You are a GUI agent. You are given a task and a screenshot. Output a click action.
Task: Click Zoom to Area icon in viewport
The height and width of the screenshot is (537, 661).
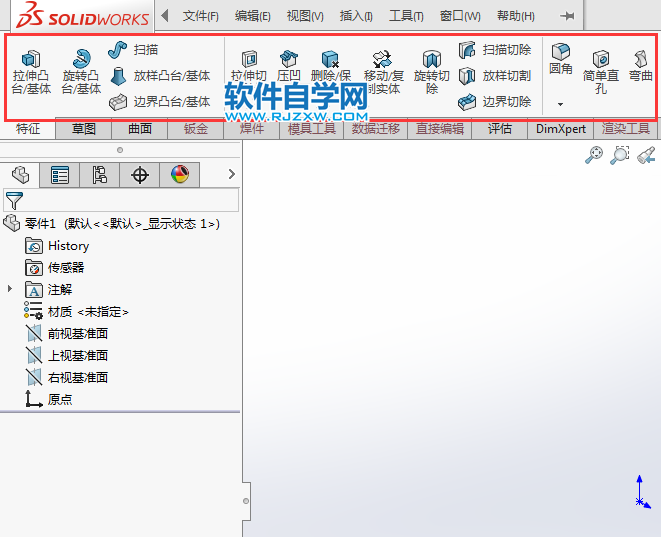[620, 155]
